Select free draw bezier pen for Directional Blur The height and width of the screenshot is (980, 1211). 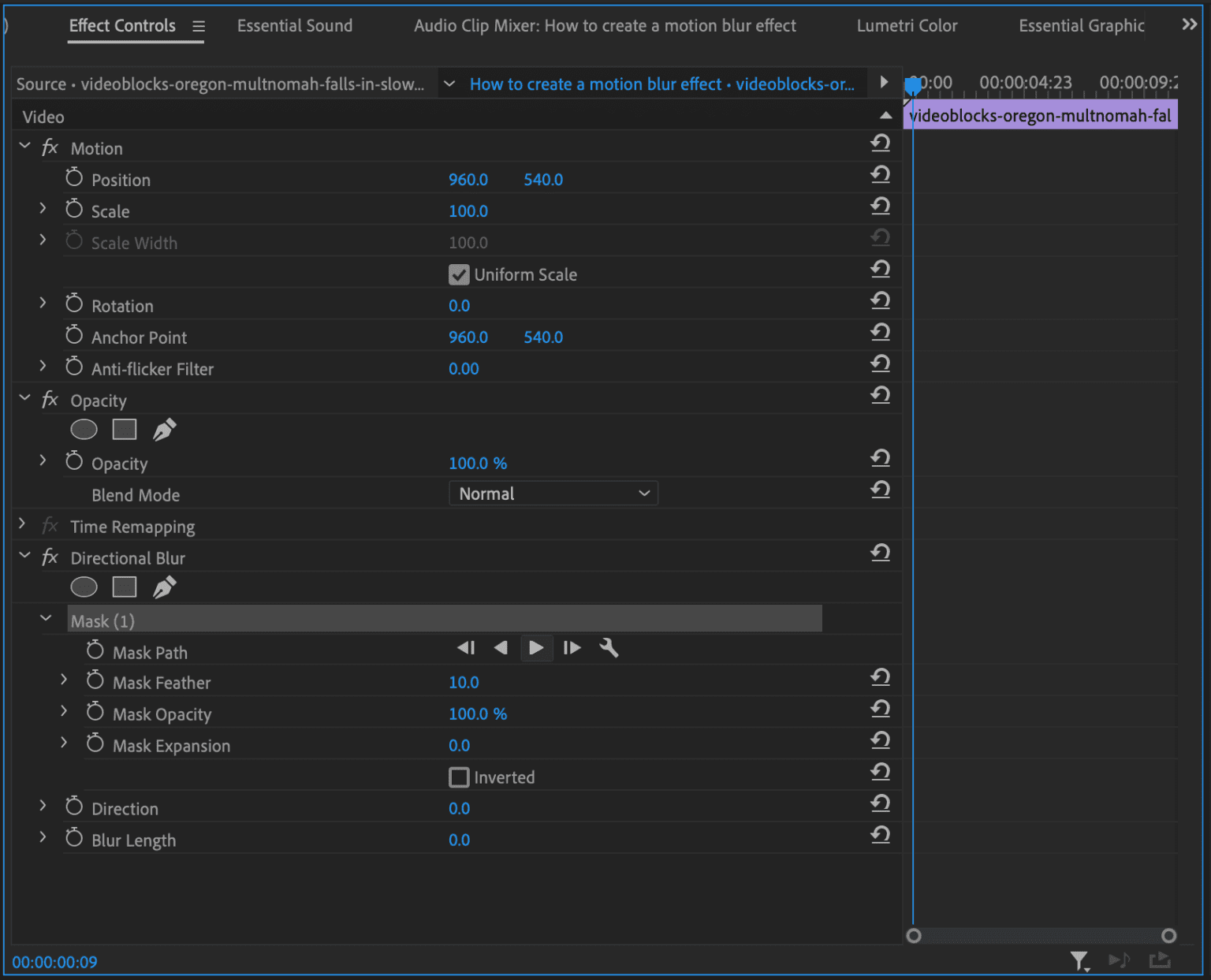pyautogui.click(x=164, y=587)
